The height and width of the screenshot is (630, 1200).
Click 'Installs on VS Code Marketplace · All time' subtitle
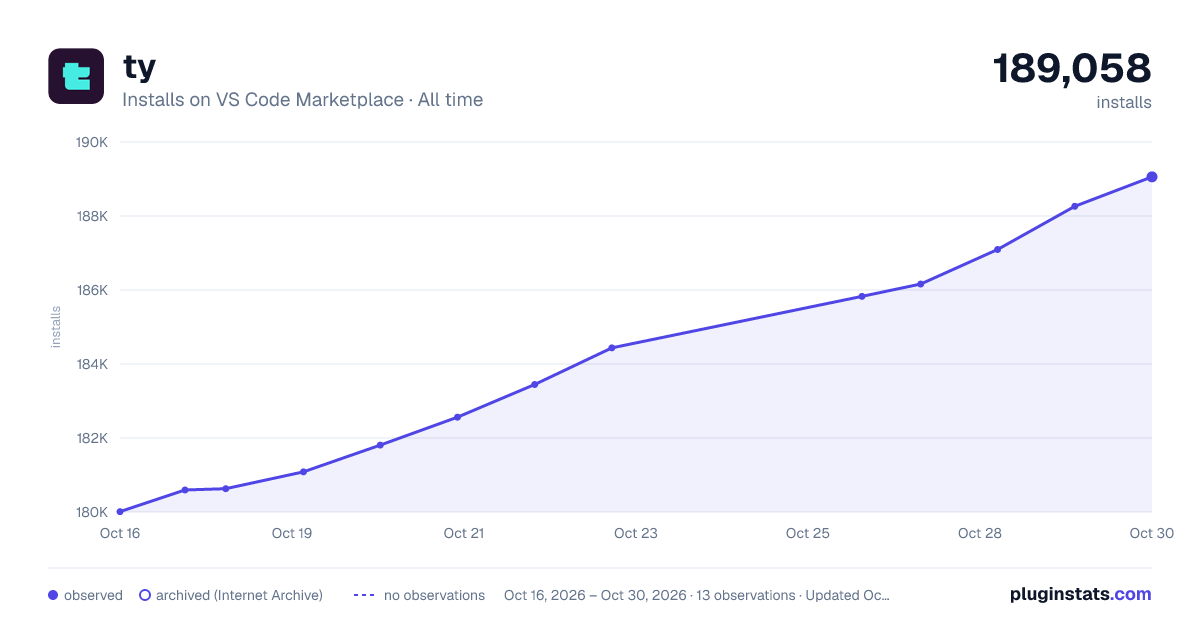(x=302, y=100)
